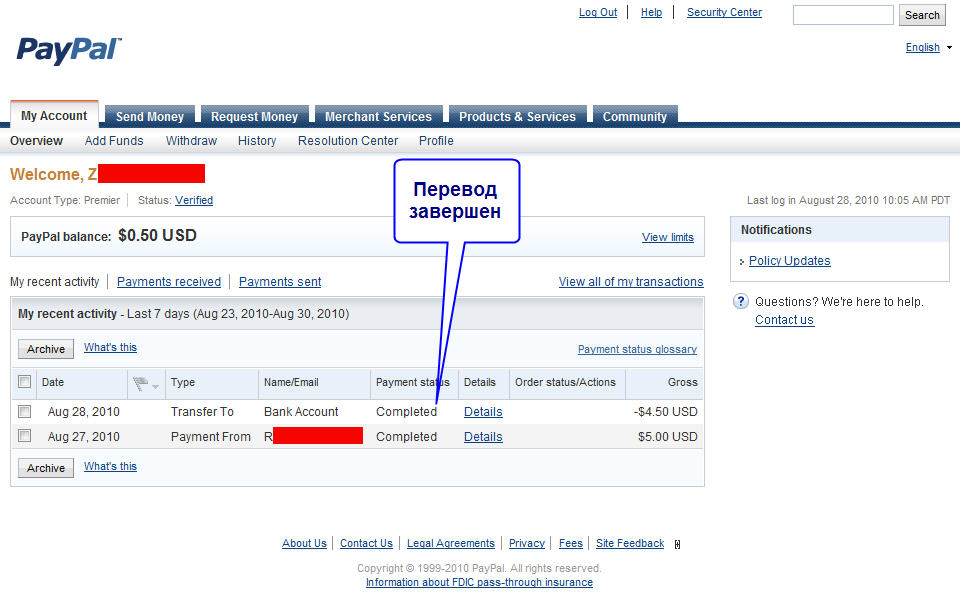
Task: Click the question mark help icon
Action: pyautogui.click(x=741, y=301)
